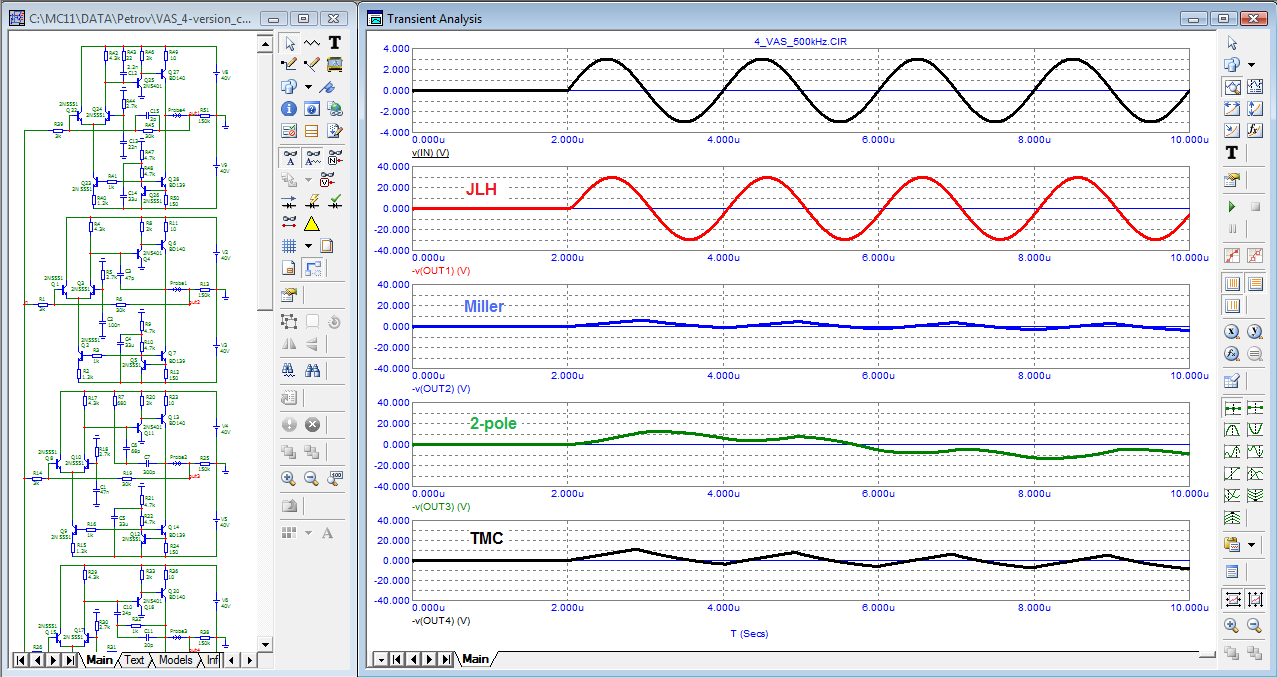Click the -v(OUT3) (V) waveform label
This screenshot has width=1277, height=677.
tap(440, 507)
